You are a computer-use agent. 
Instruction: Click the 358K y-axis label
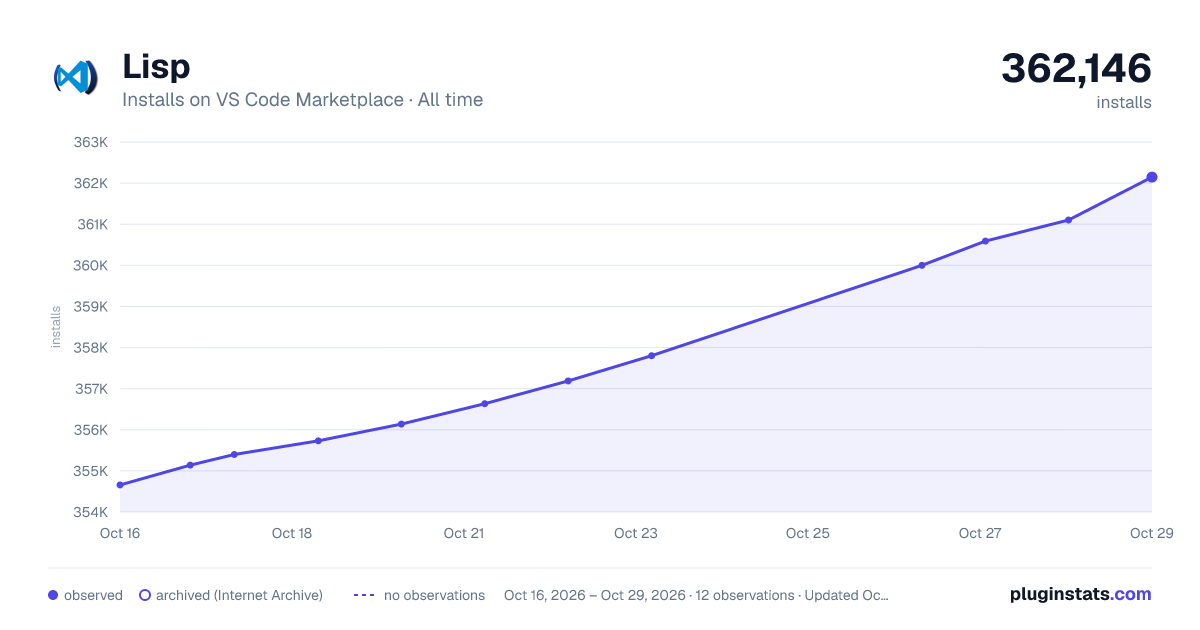coord(91,348)
